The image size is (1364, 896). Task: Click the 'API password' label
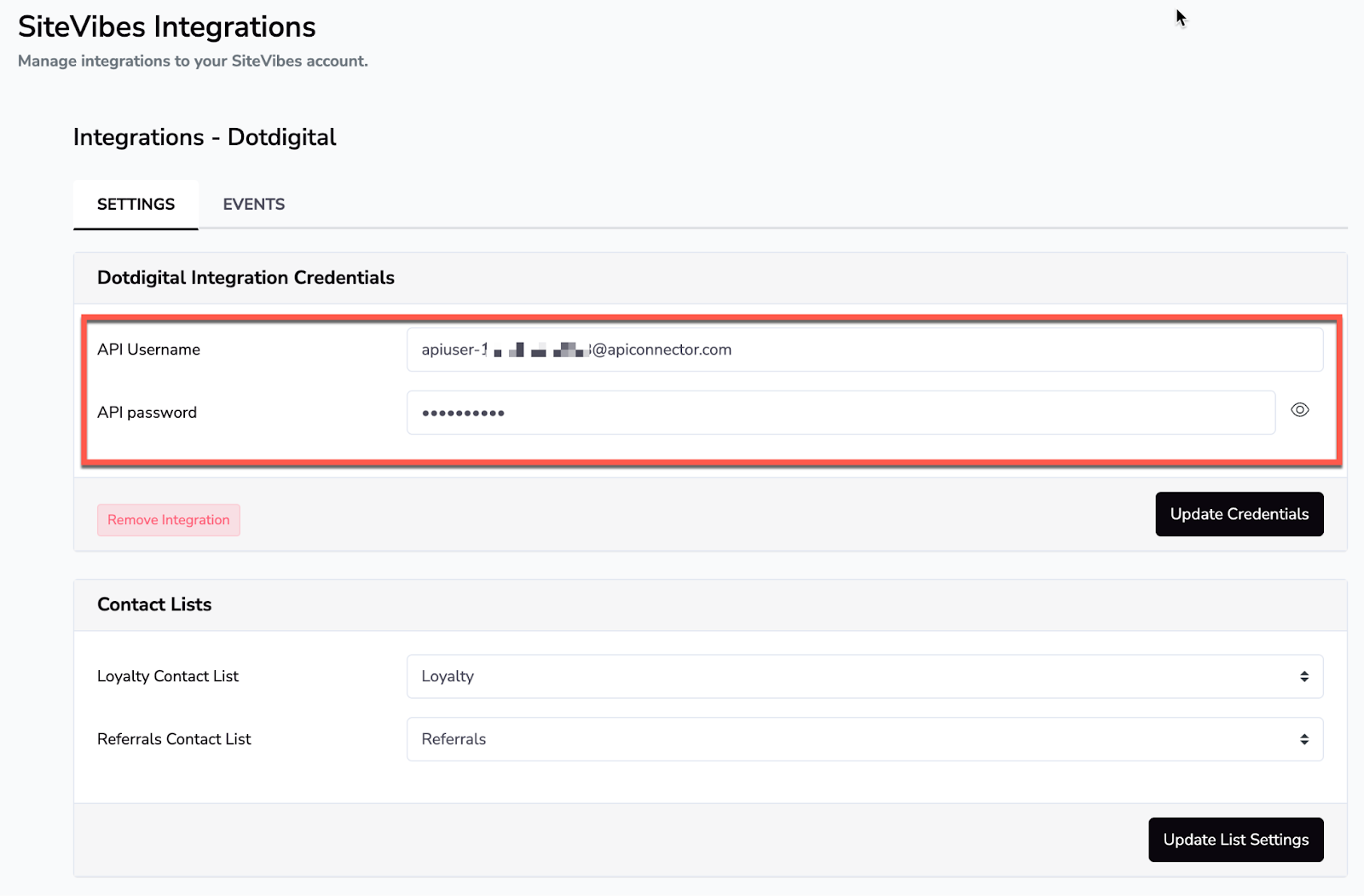tap(147, 413)
